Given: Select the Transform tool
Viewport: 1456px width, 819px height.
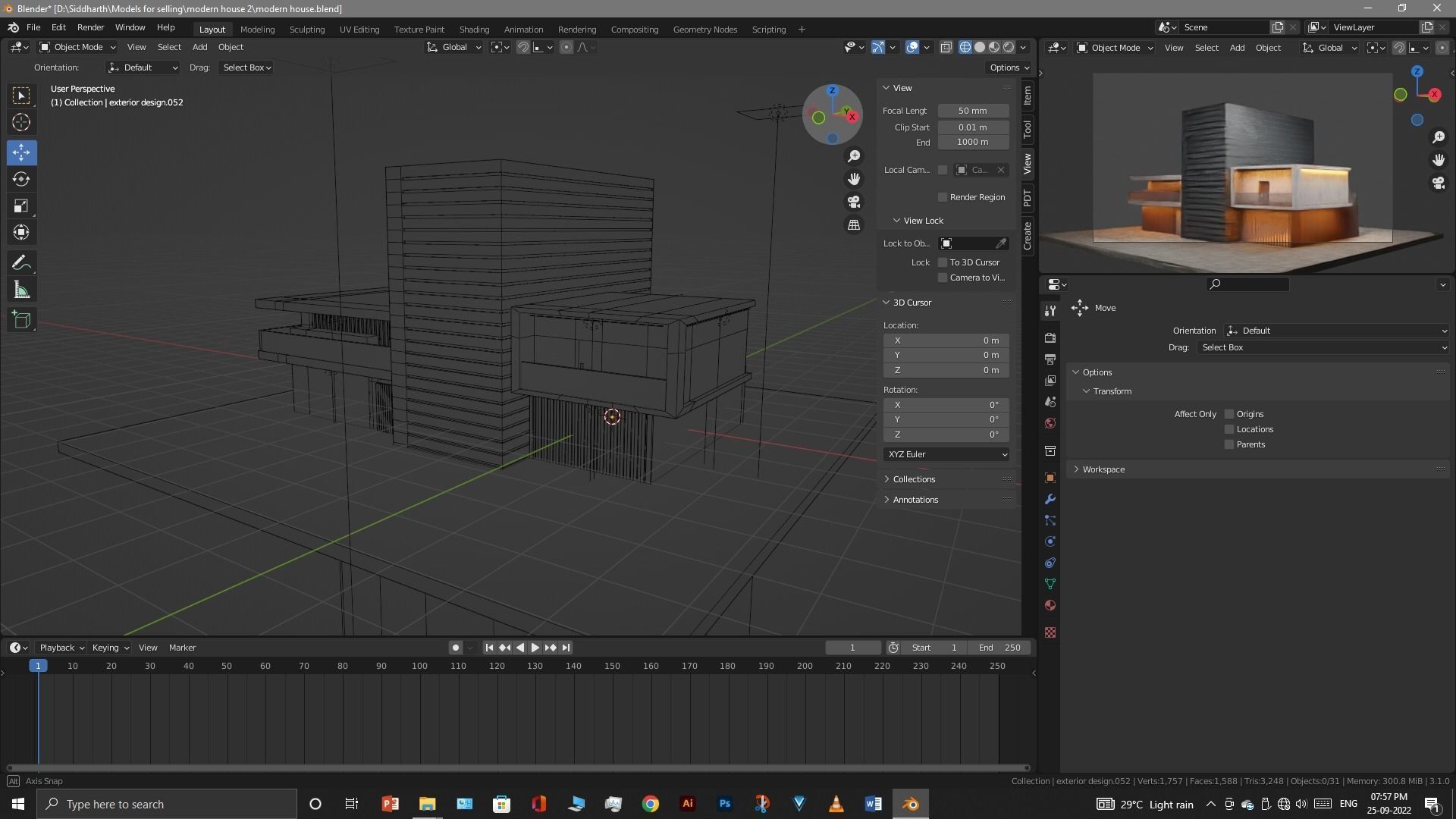Looking at the screenshot, I should tap(21, 233).
